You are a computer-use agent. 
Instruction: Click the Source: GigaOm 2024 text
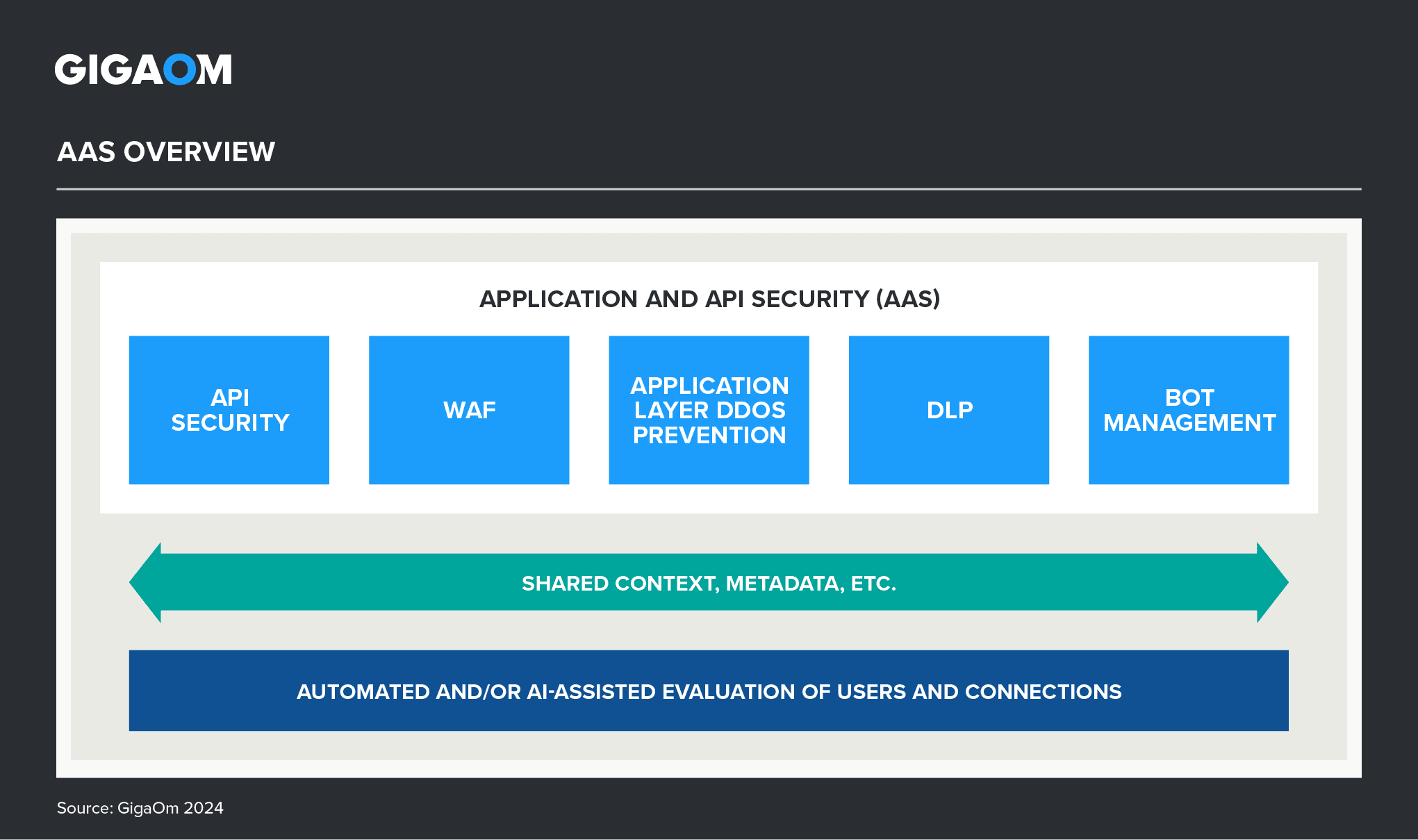[140, 808]
